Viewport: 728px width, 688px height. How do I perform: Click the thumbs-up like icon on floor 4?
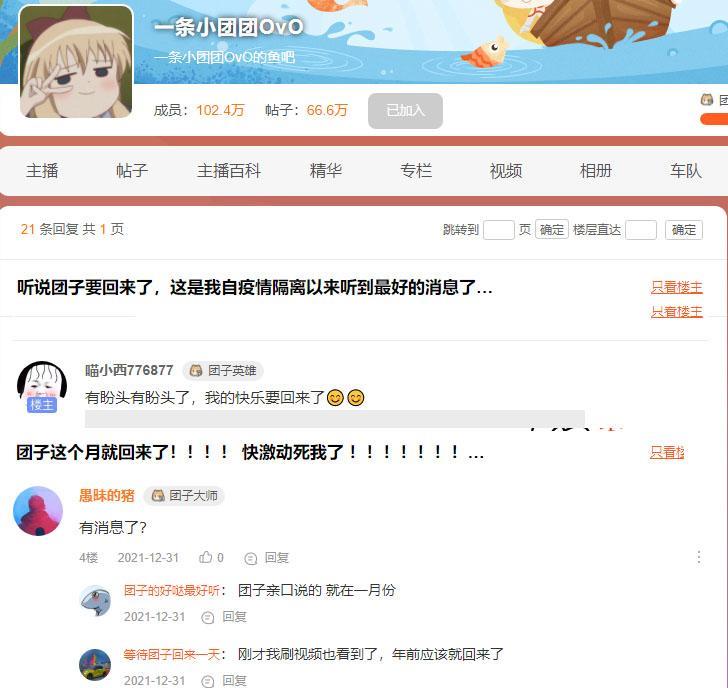coord(205,557)
